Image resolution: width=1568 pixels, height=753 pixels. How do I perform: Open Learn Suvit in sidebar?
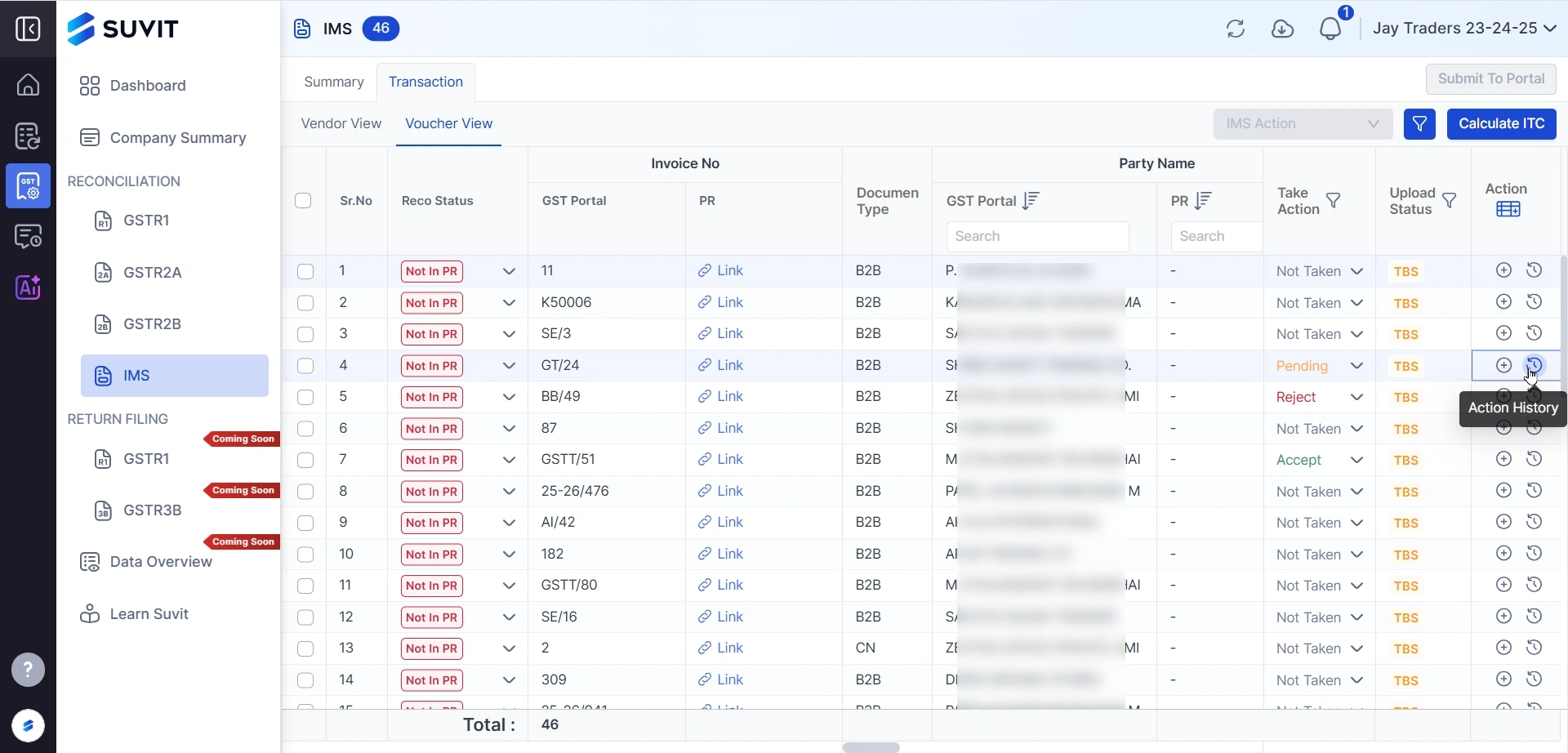tap(134, 614)
